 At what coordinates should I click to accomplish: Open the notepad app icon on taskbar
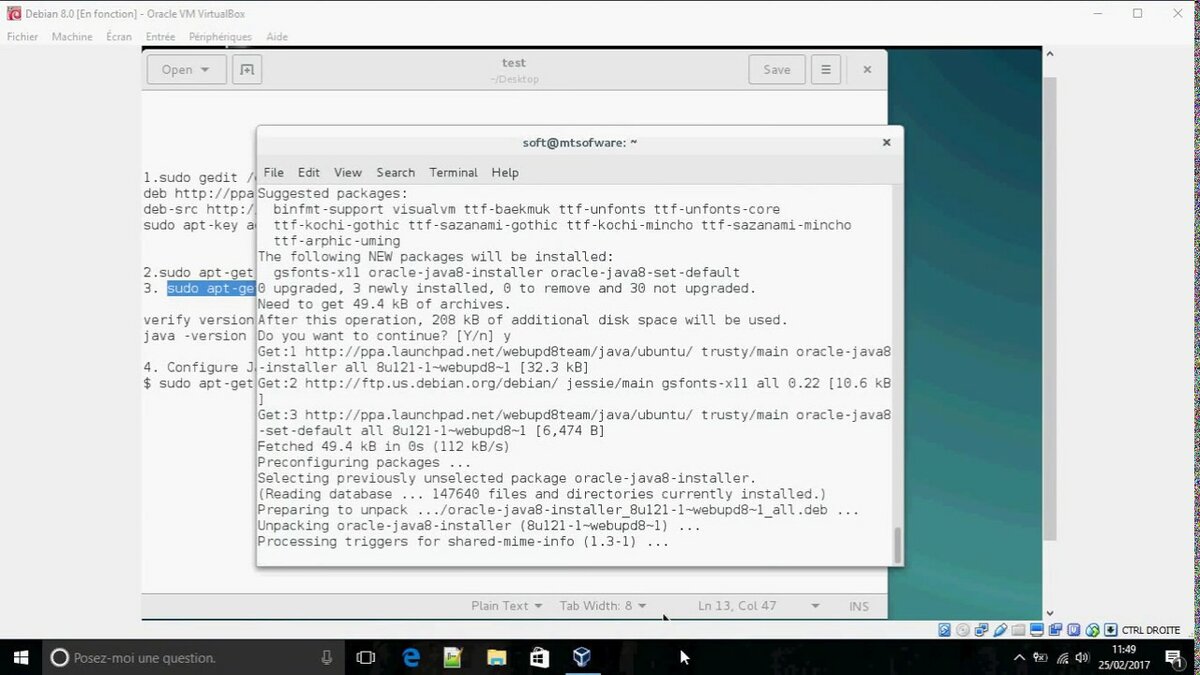point(453,657)
